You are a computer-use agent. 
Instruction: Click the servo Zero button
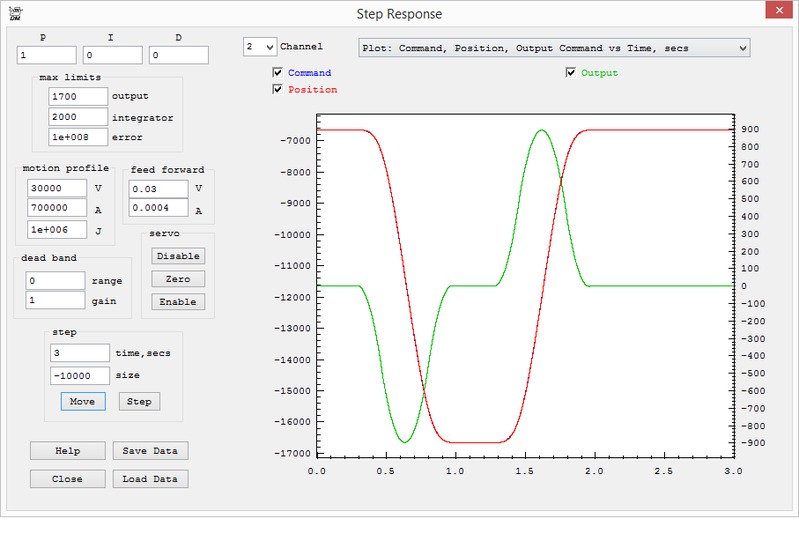tap(178, 279)
